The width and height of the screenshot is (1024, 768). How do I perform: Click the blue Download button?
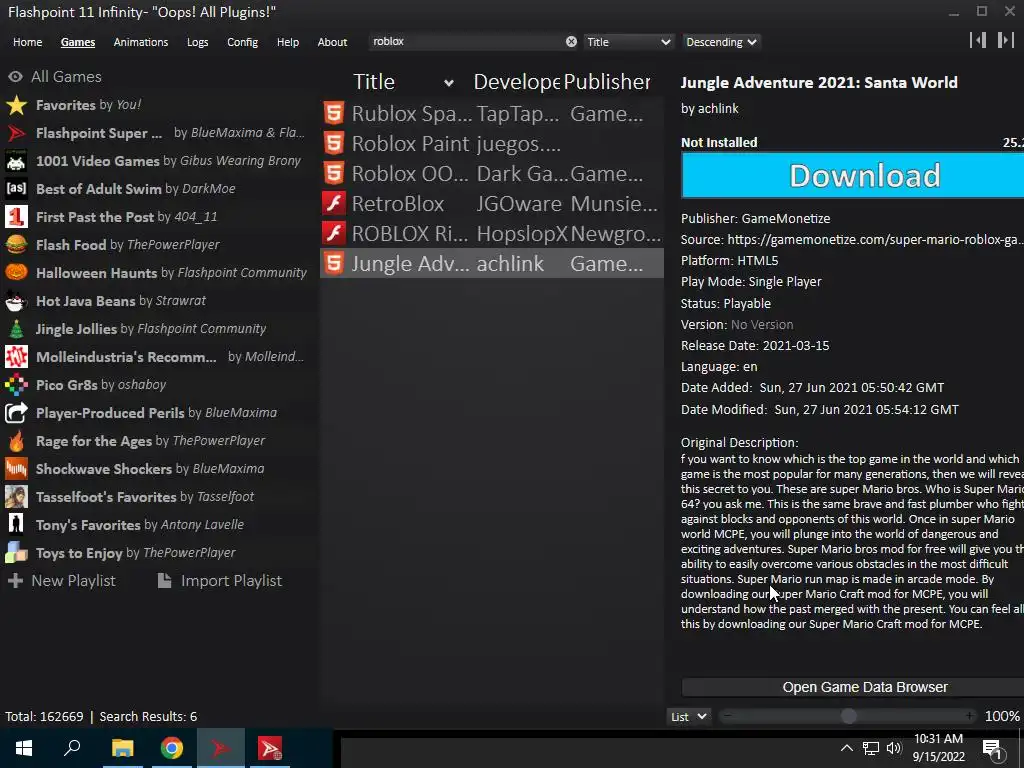[x=852, y=175]
